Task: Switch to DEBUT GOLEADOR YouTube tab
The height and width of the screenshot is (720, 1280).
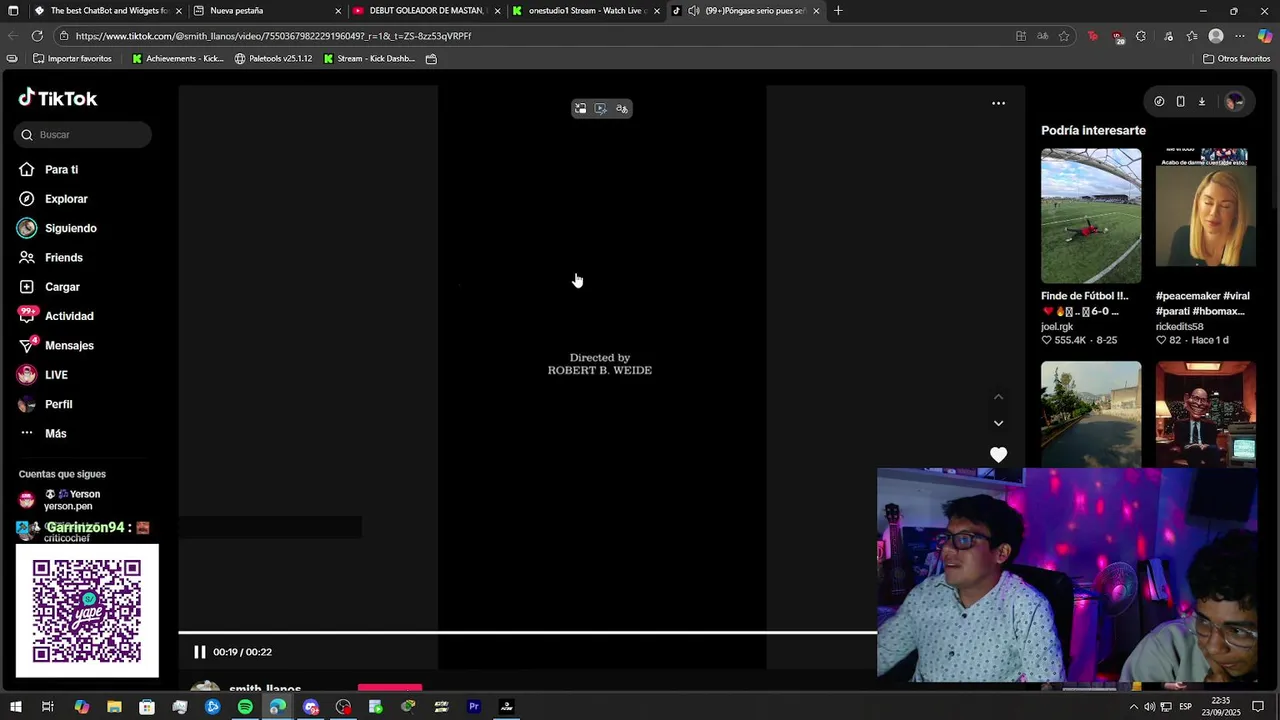Action: pyautogui.click(x=424, y=11)
